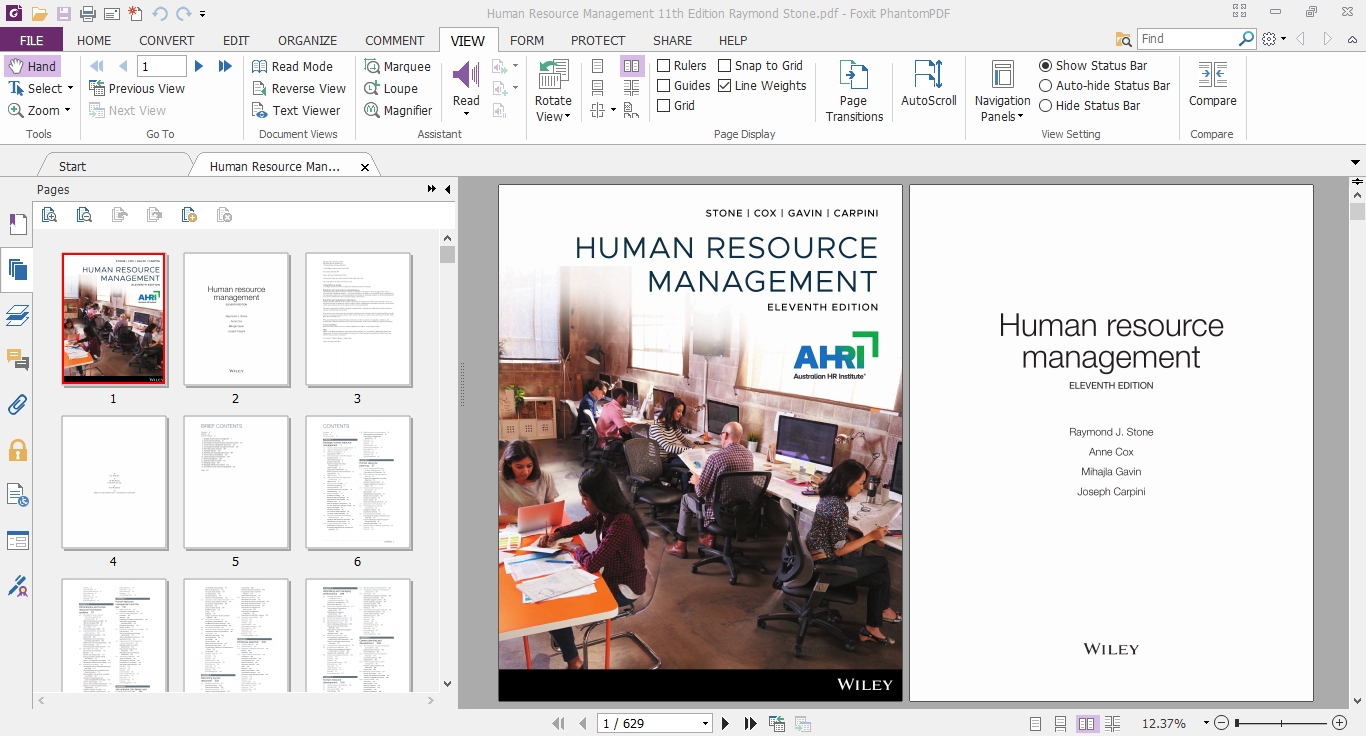Open the Magnifier tool
The image size is (1366, 736).
point(398,110)
